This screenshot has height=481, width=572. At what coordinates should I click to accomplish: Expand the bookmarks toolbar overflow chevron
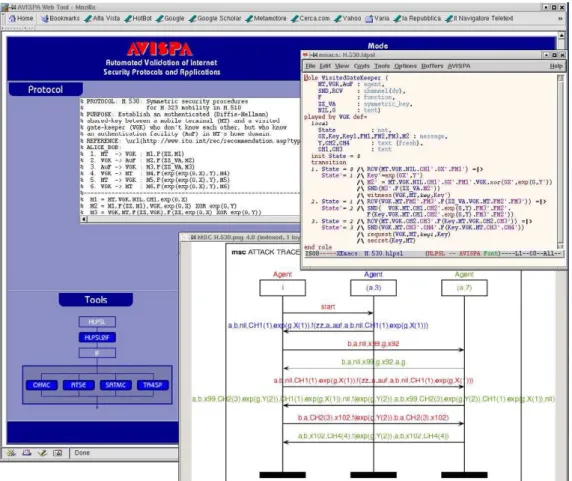coord(560,19)
